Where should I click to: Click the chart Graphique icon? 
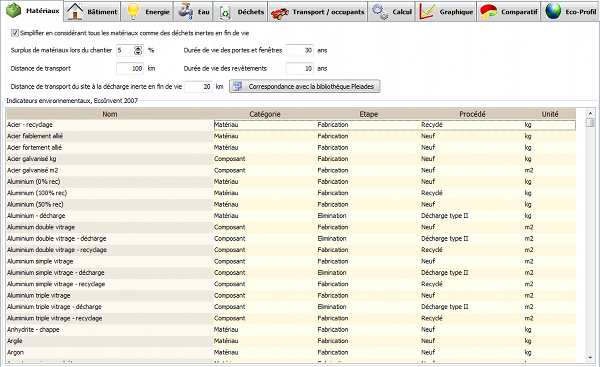pos(427,11)
